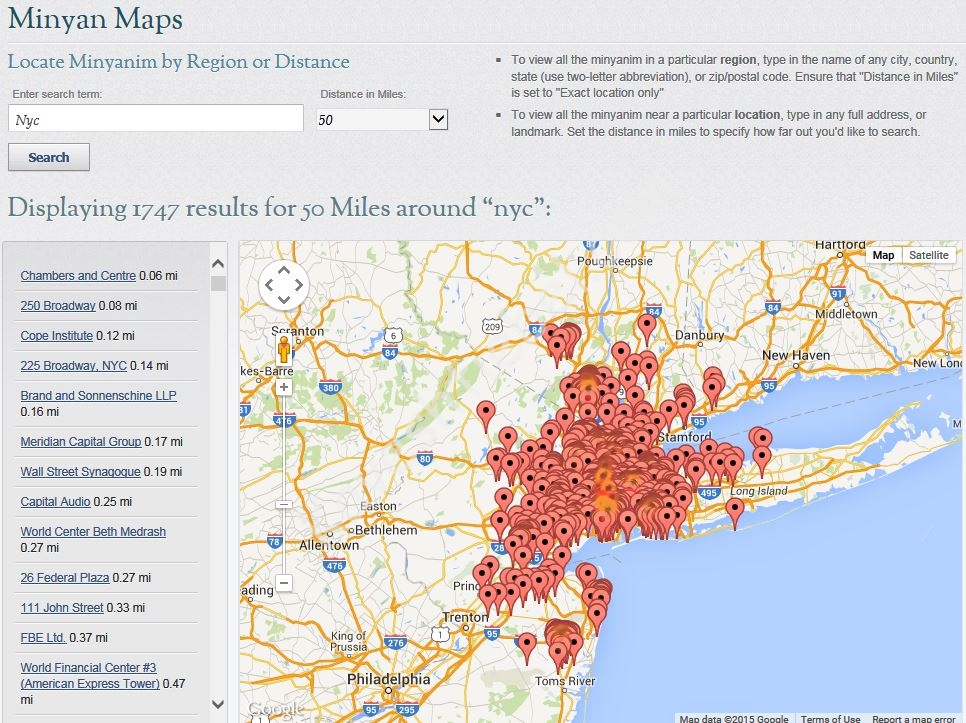Click the lone marker east of Interstate 380
966x723 pixels.
click(486, 411)
